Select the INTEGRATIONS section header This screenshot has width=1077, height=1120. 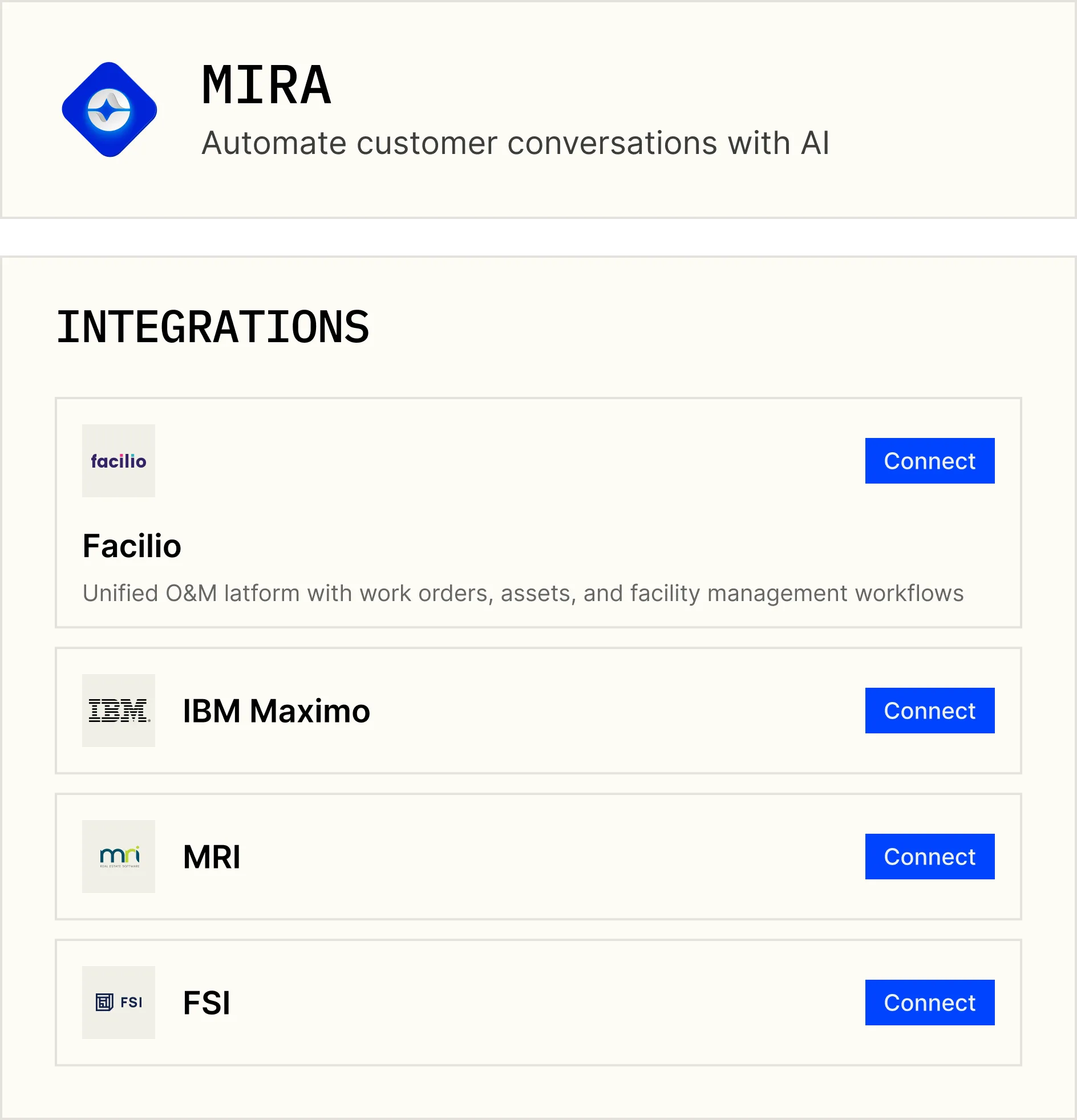tap(213, 327)
